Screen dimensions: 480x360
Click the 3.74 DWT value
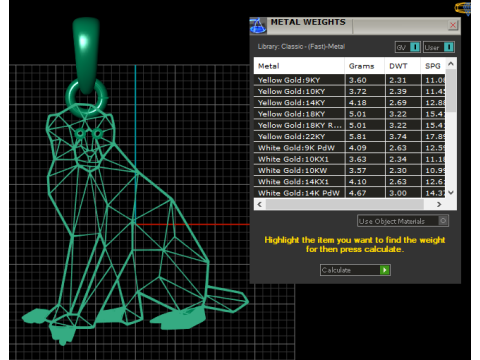point(398,137)
